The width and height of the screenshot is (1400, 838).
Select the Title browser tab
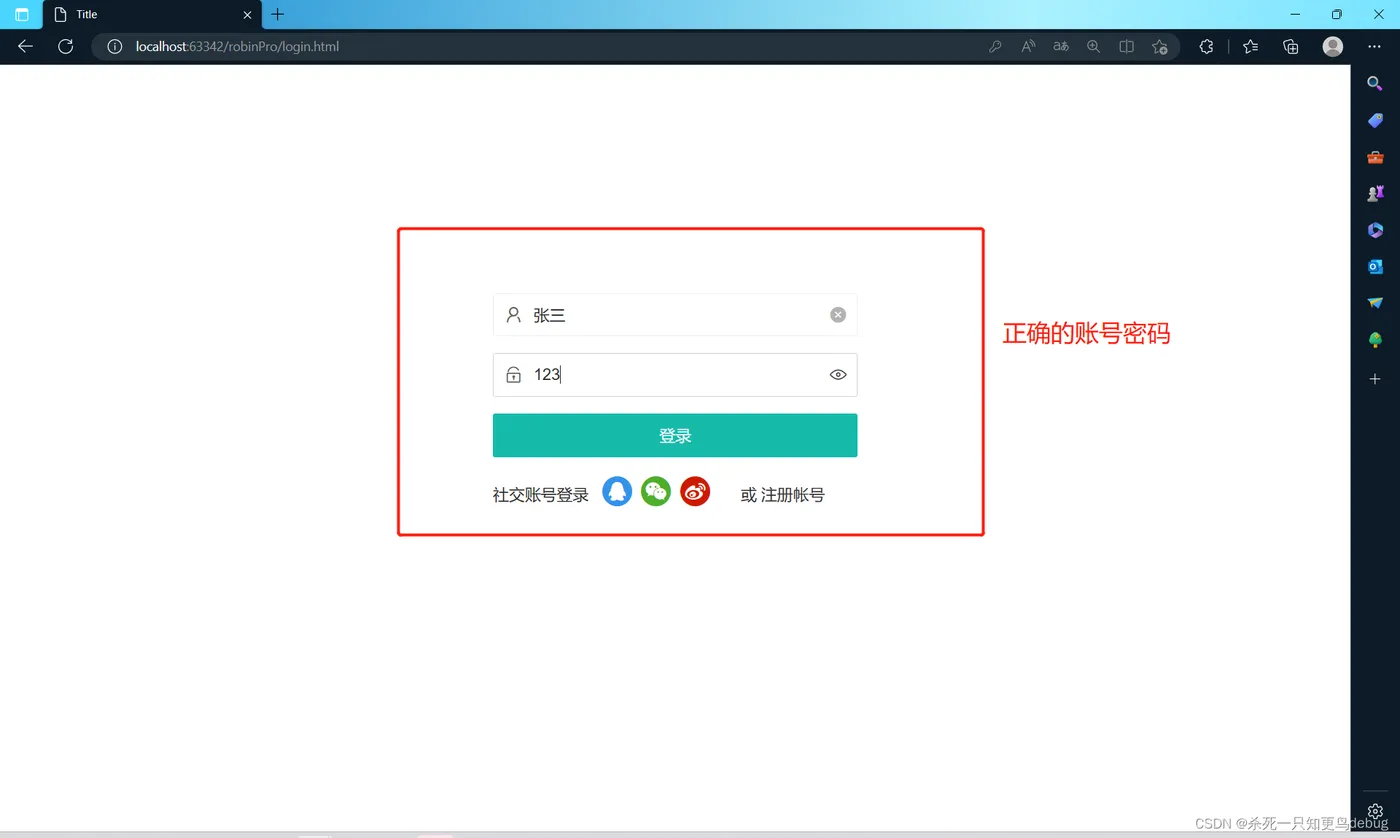tap(153, 15)
